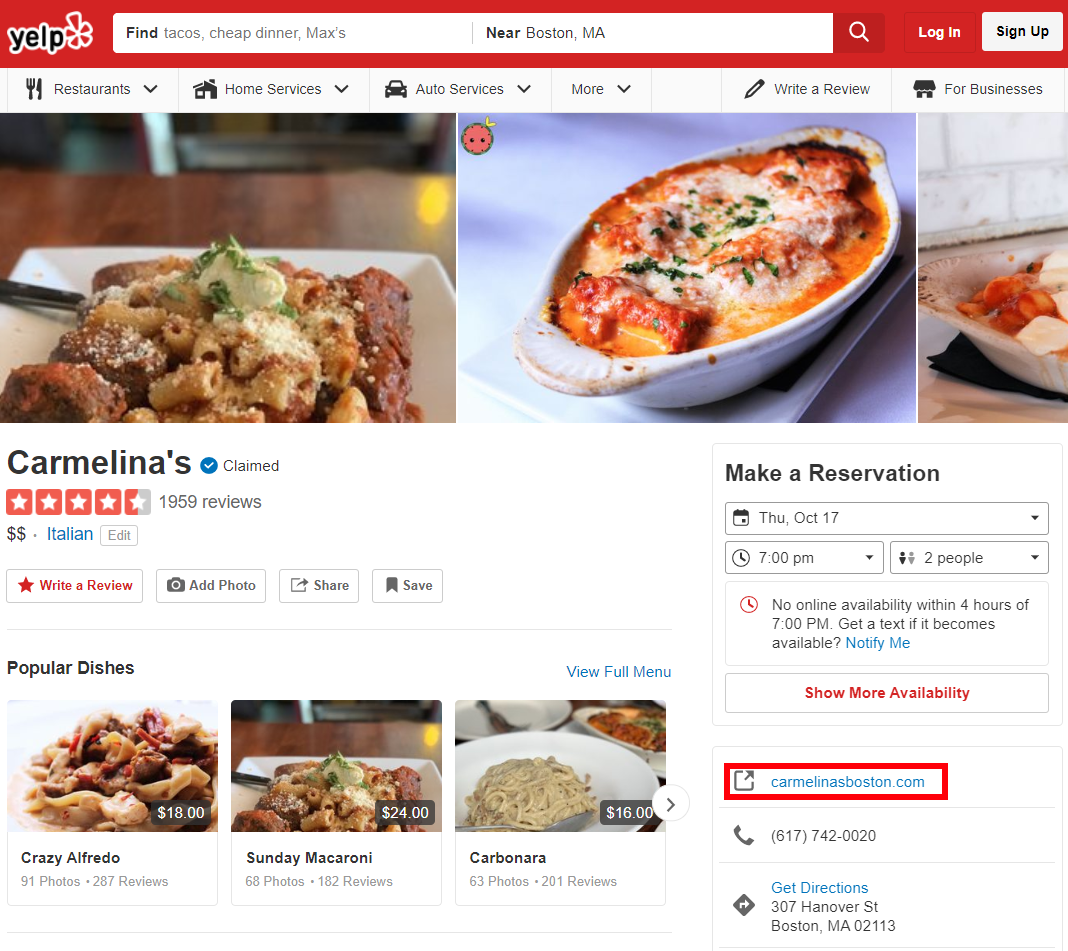Click the Sign Up button
1068x951 pixels.
(x=1022, y=31)
